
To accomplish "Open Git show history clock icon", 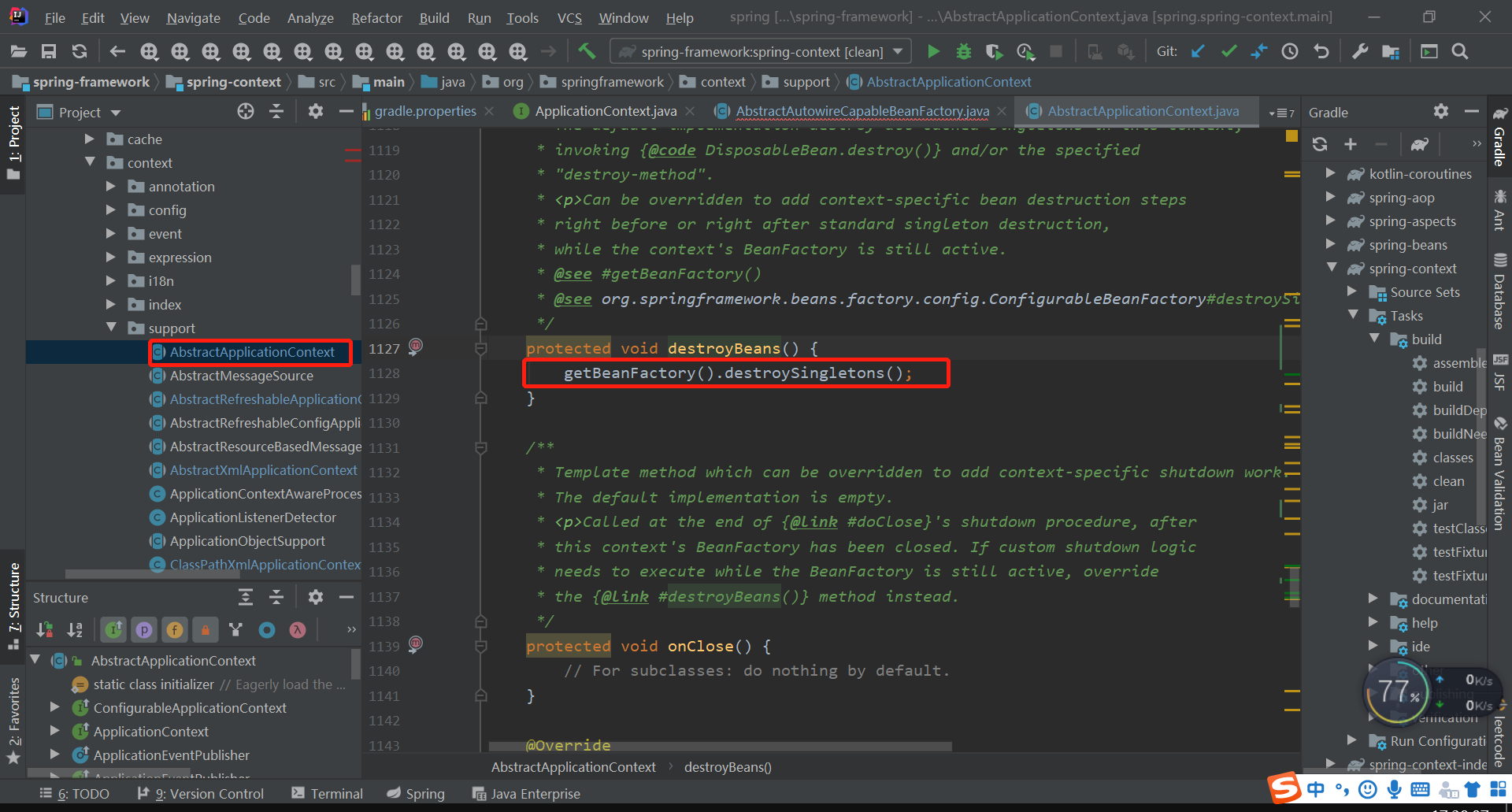I will coord(1290,51).
